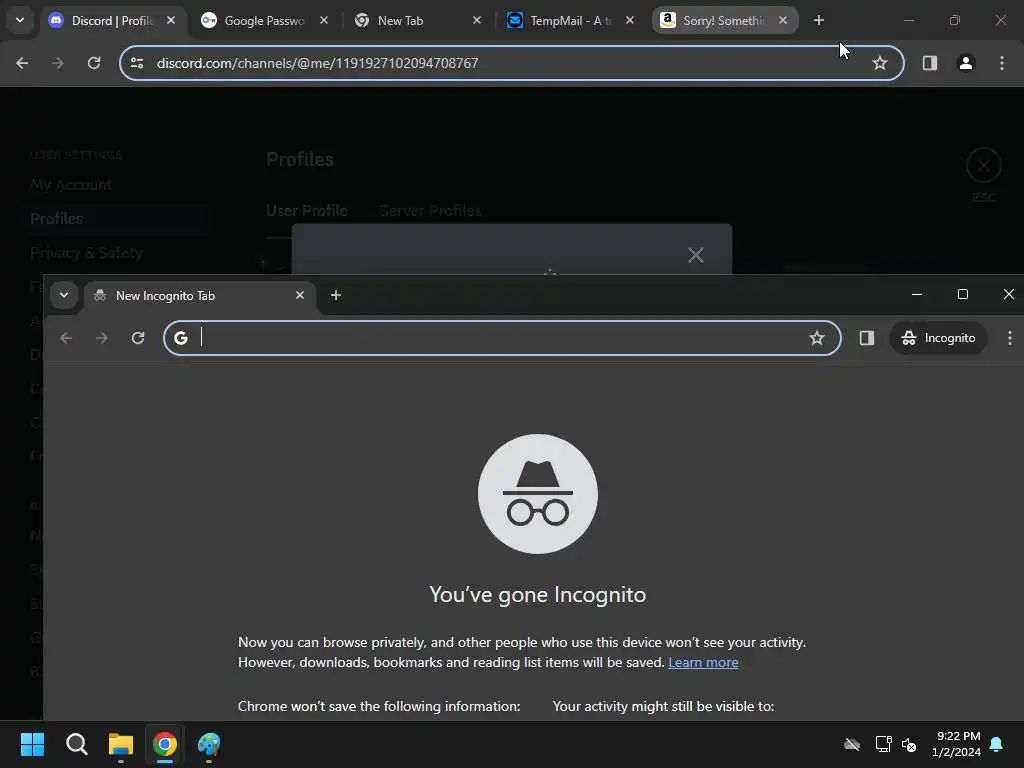The image size is (1024, 768).
Task: Add new tab in Incognito window
Action: tap(336, 295)
